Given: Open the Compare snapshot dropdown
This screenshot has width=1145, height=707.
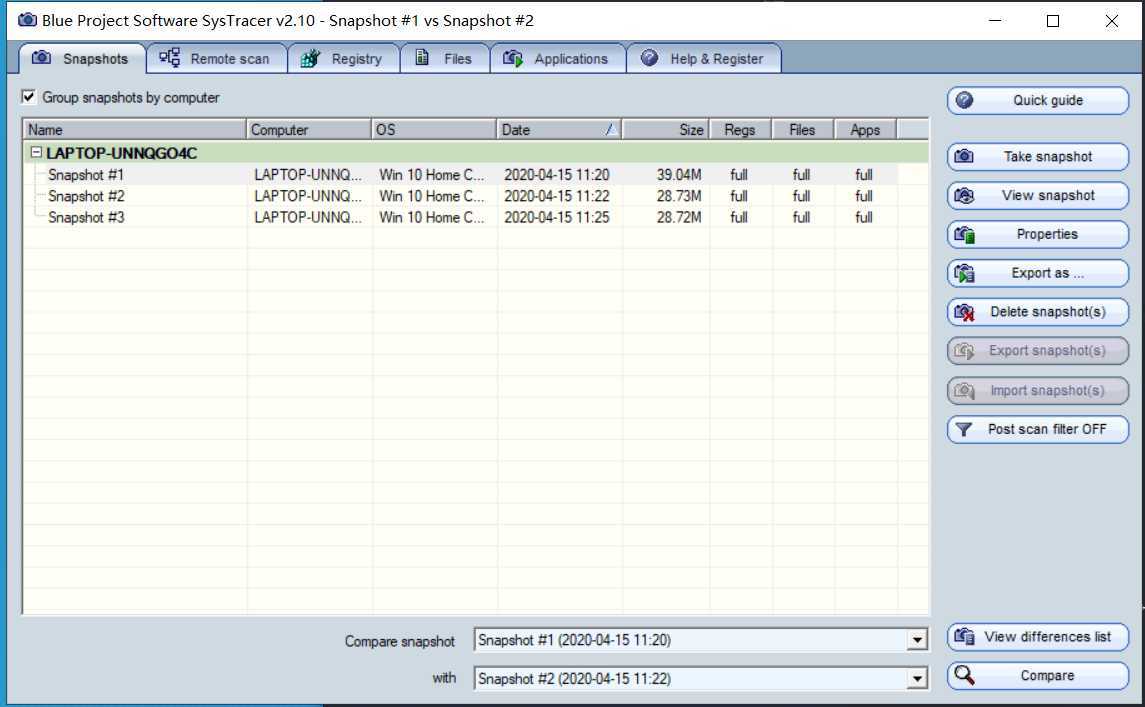Looking at the screenshot, I should point(918,641).
